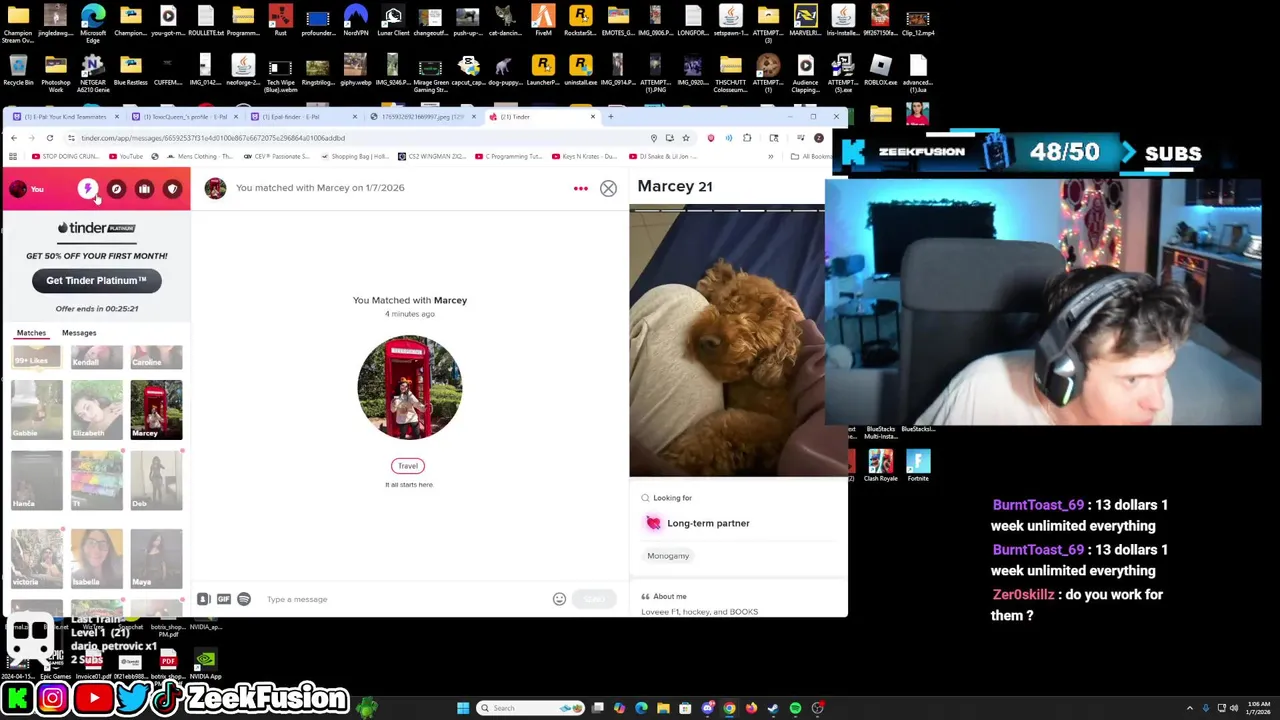The image size is (1280, 720).
Task: Close the Marcey conversation with X icon
Action: pos(608,188)
